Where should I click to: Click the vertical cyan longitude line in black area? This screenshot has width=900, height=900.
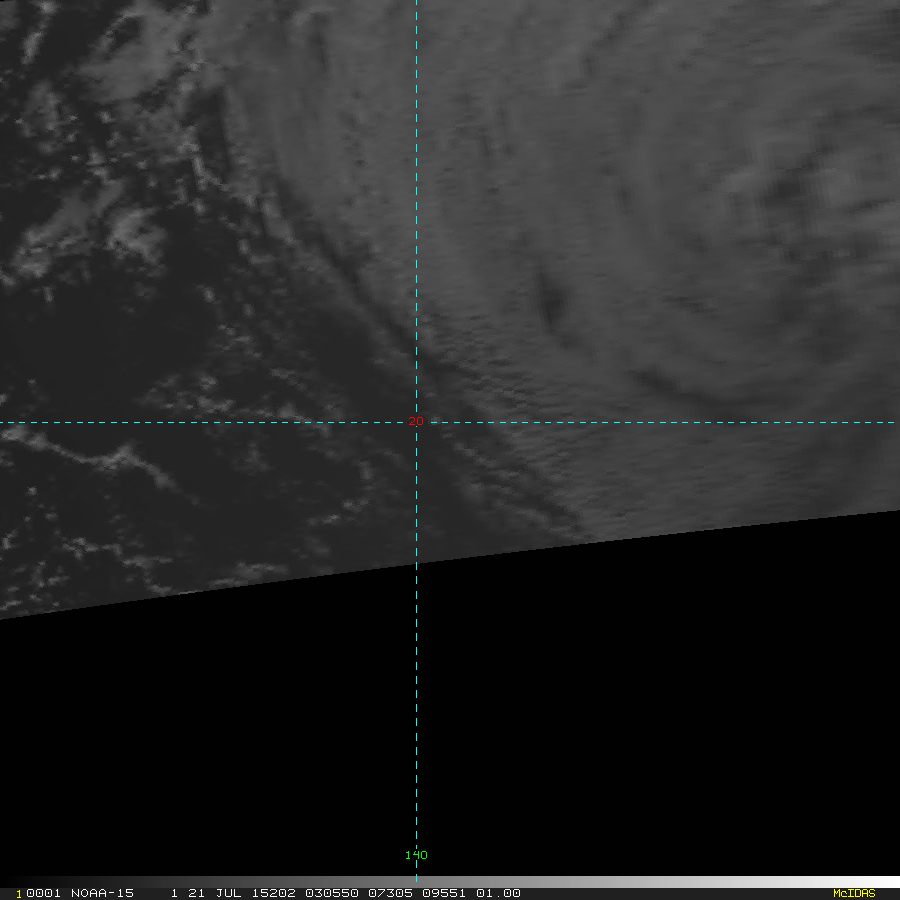pyautogui.click(x=416, y=700)
